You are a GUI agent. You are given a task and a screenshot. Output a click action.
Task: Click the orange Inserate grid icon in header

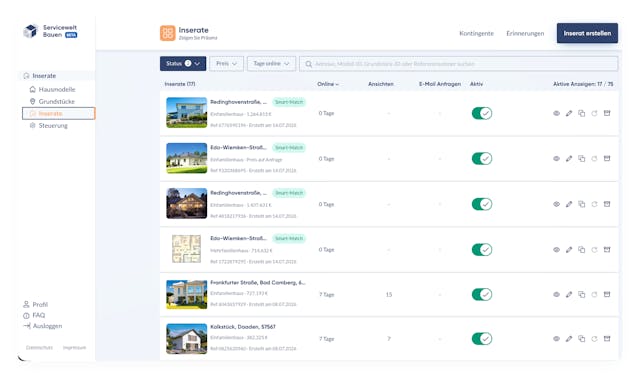click(x=167, y=33)
